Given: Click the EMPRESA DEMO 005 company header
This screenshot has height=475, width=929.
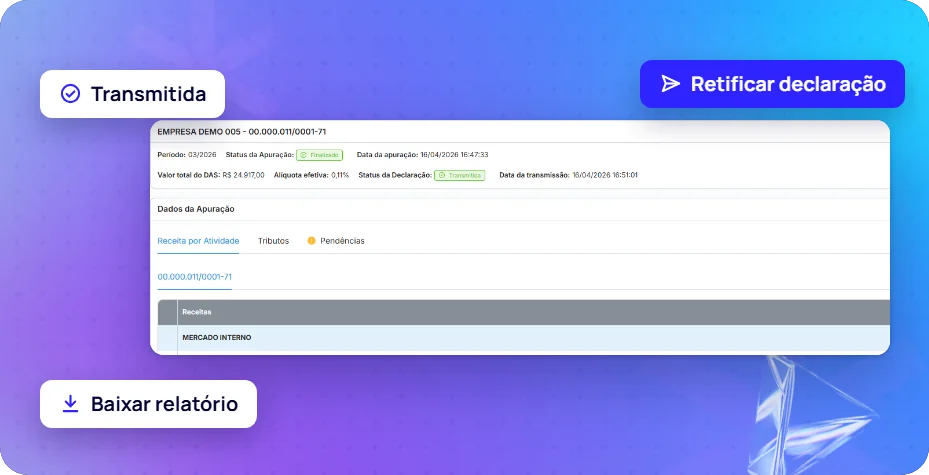Looking at the screenshot, I should [242, 131].
